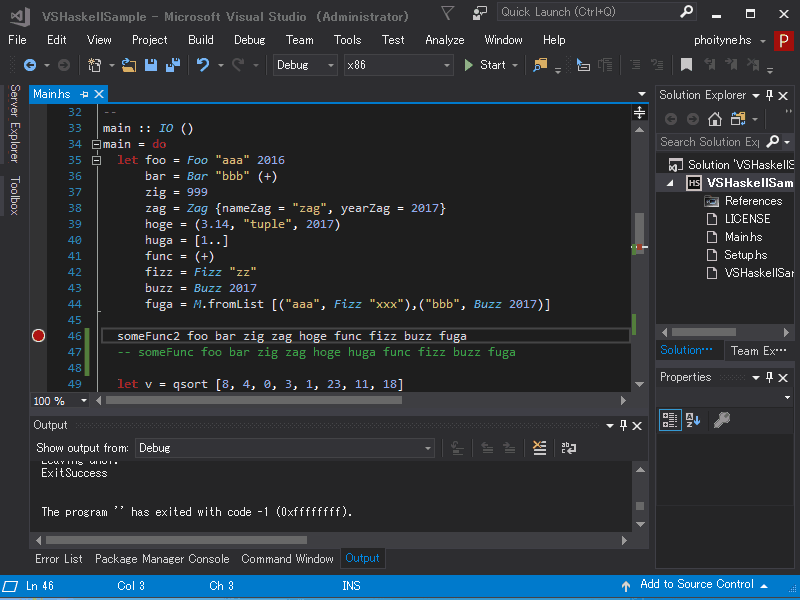Click the Navigate Backward arrow icon
Image resolution: width=800 pixels, height=600 pixels.
click(30, 65)
